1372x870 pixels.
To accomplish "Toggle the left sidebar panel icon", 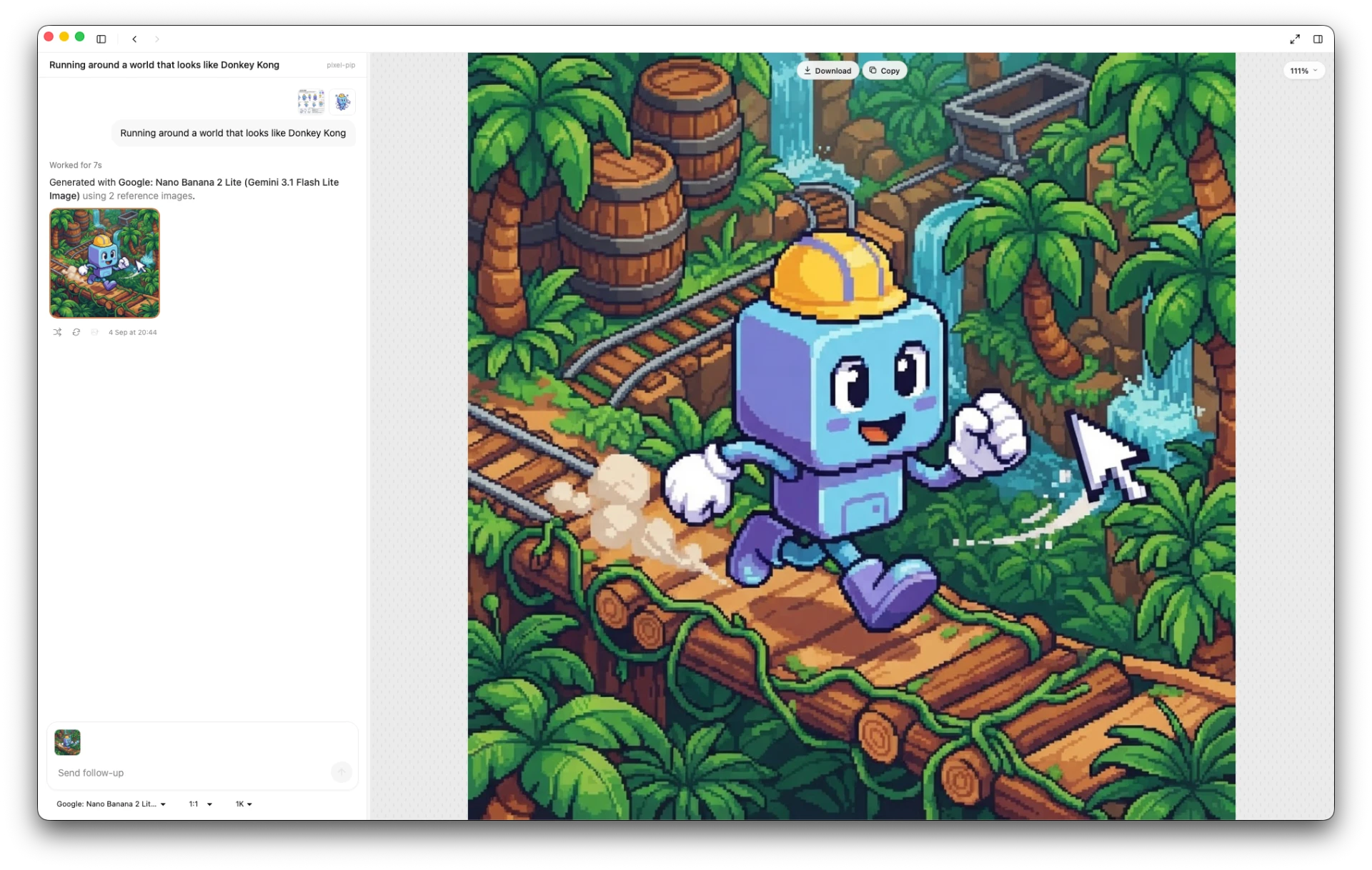I will (x=101, y=39).
